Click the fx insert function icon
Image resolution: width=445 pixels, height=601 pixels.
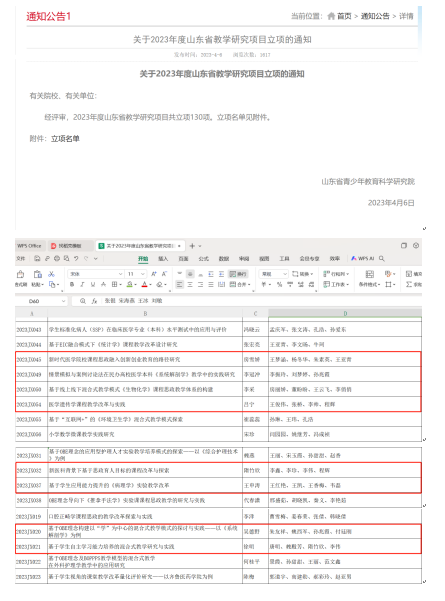click(94, 301)
